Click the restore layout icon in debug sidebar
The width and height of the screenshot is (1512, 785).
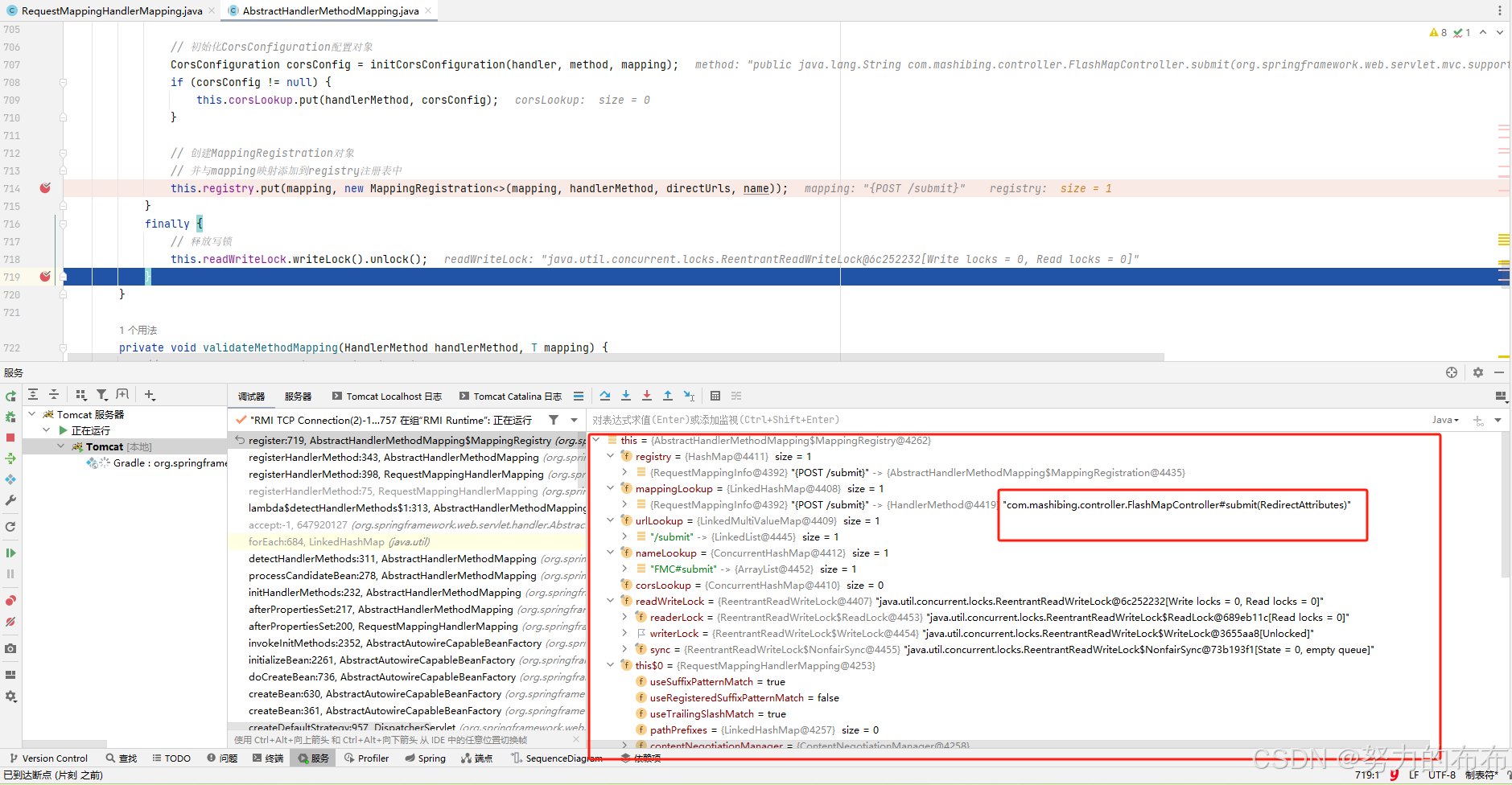10,675
